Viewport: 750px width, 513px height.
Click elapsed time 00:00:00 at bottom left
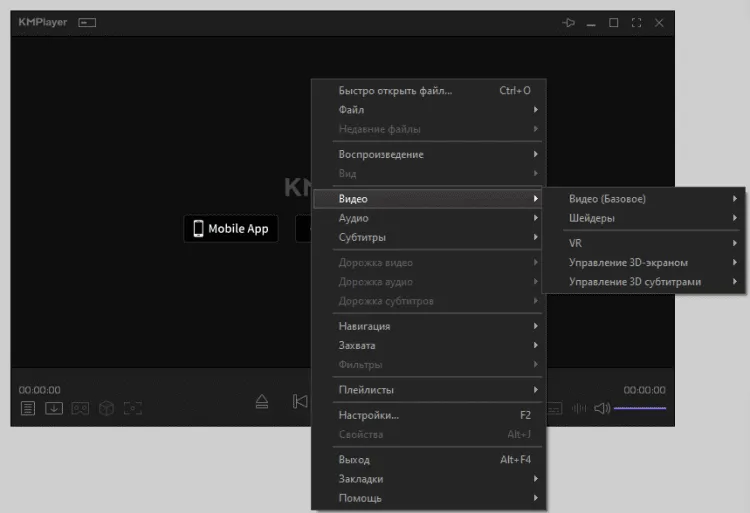tap(40, 390)
